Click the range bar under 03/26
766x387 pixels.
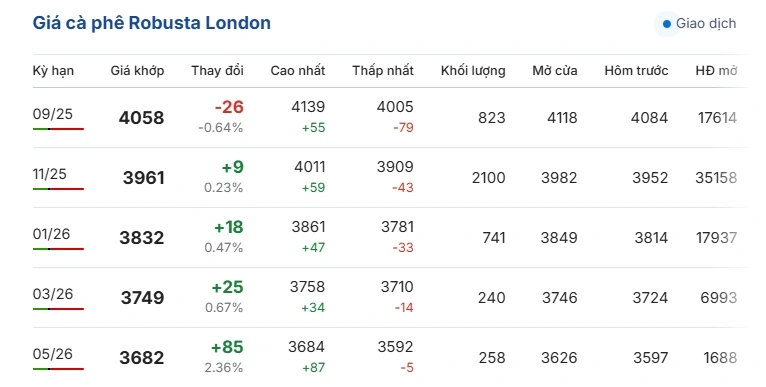click(x=58, y=309)
